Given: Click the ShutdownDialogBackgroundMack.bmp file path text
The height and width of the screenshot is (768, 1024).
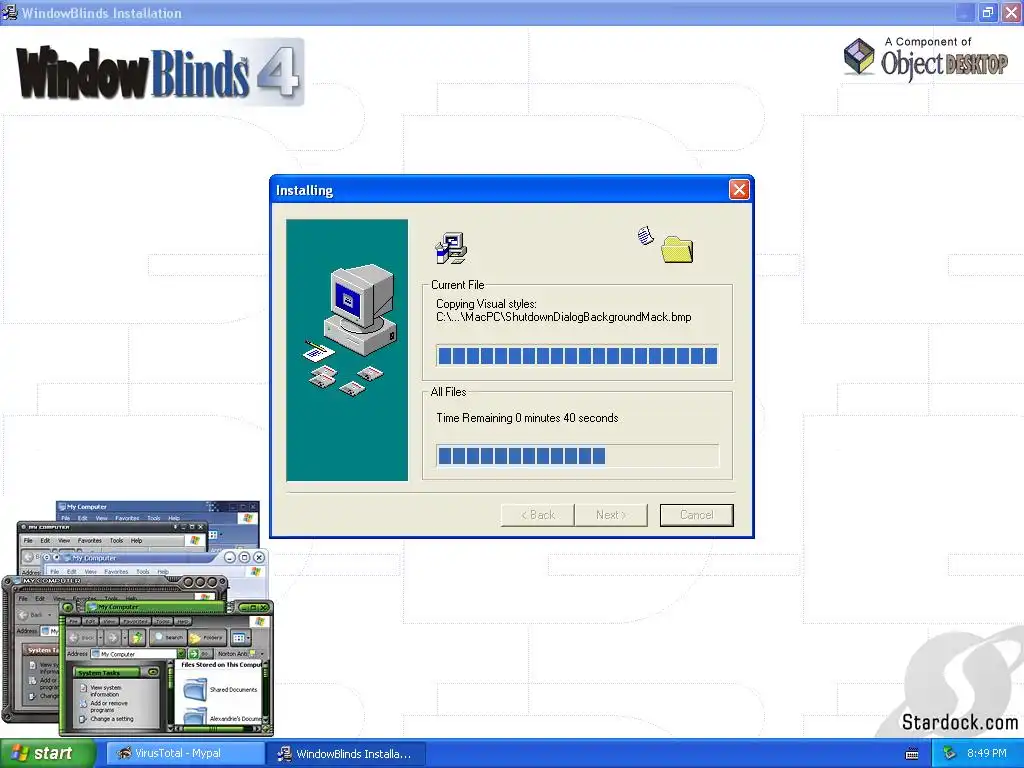Looking at the screenshot, I should click(x=564, y=317).
